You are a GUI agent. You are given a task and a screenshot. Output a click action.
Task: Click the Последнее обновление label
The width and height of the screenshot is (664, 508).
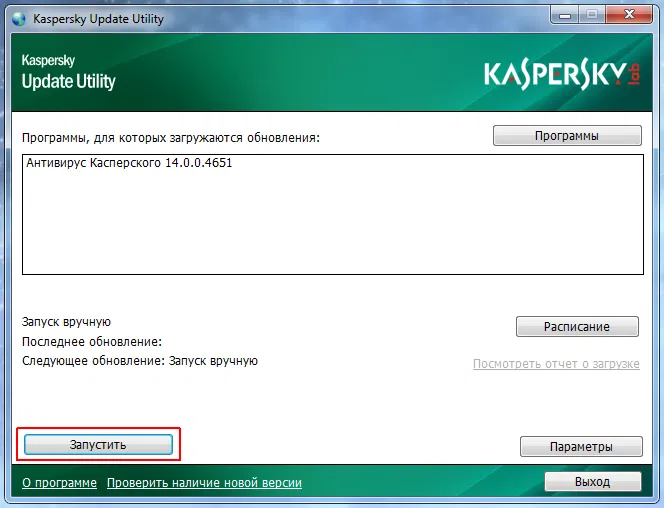[92, 342]
